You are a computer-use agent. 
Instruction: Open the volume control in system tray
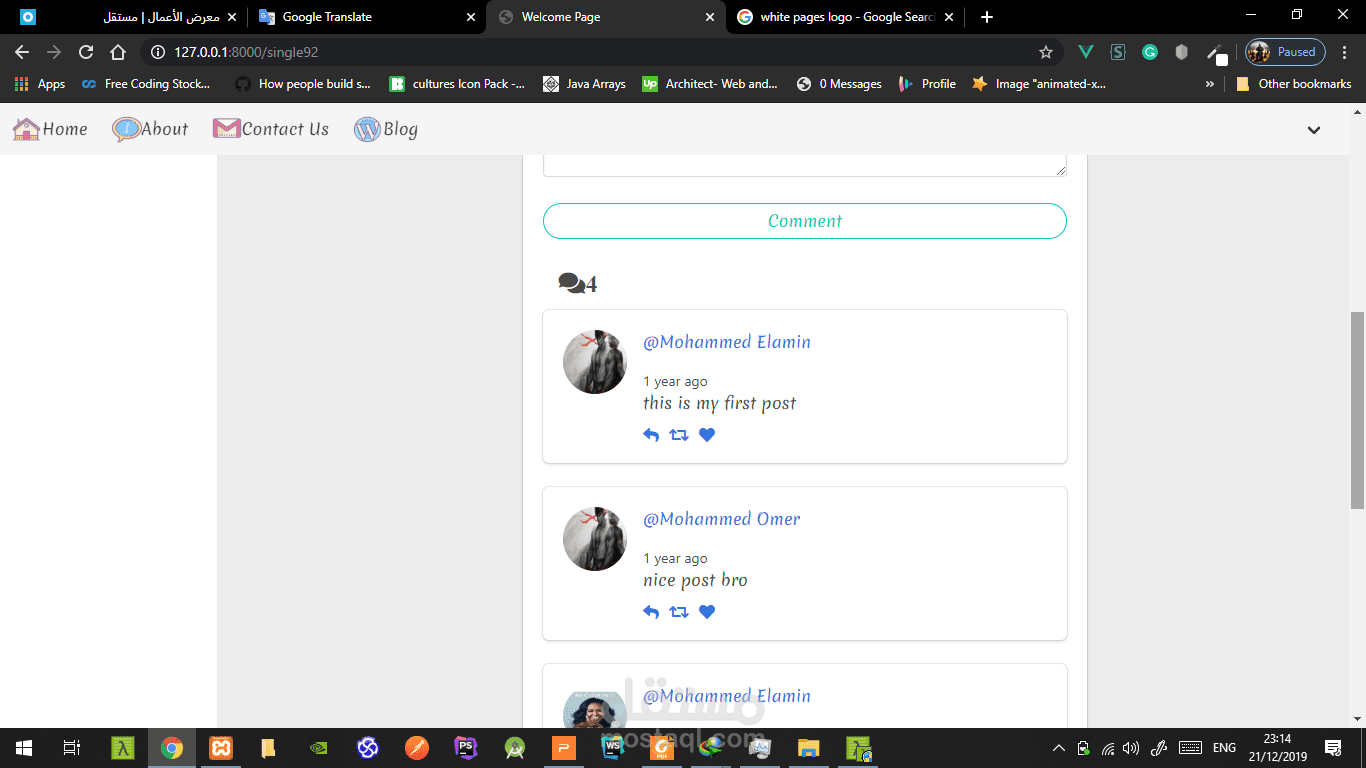[x=1131, y=748]
